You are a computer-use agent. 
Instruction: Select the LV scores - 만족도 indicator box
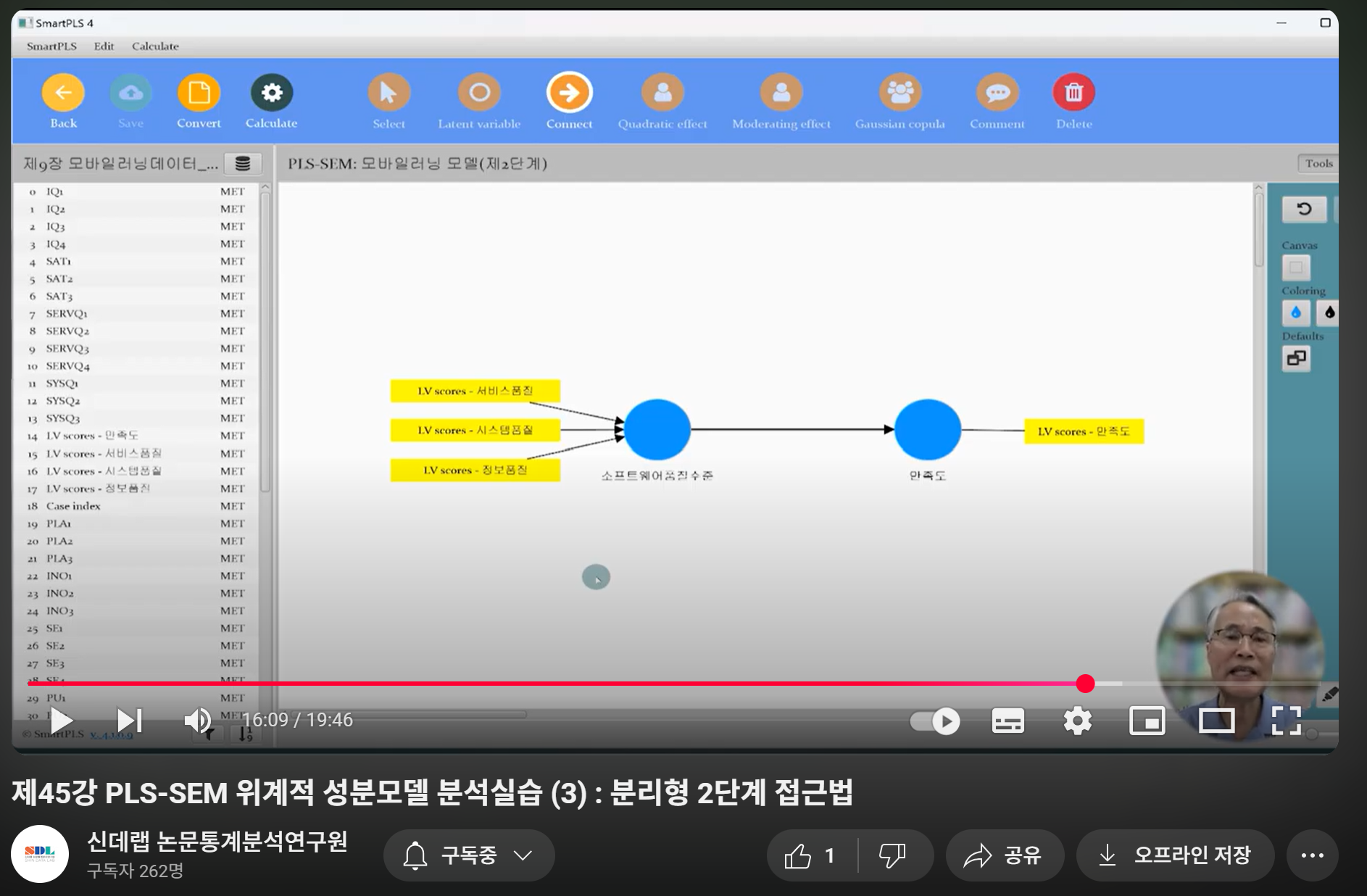pos(1084,431)
